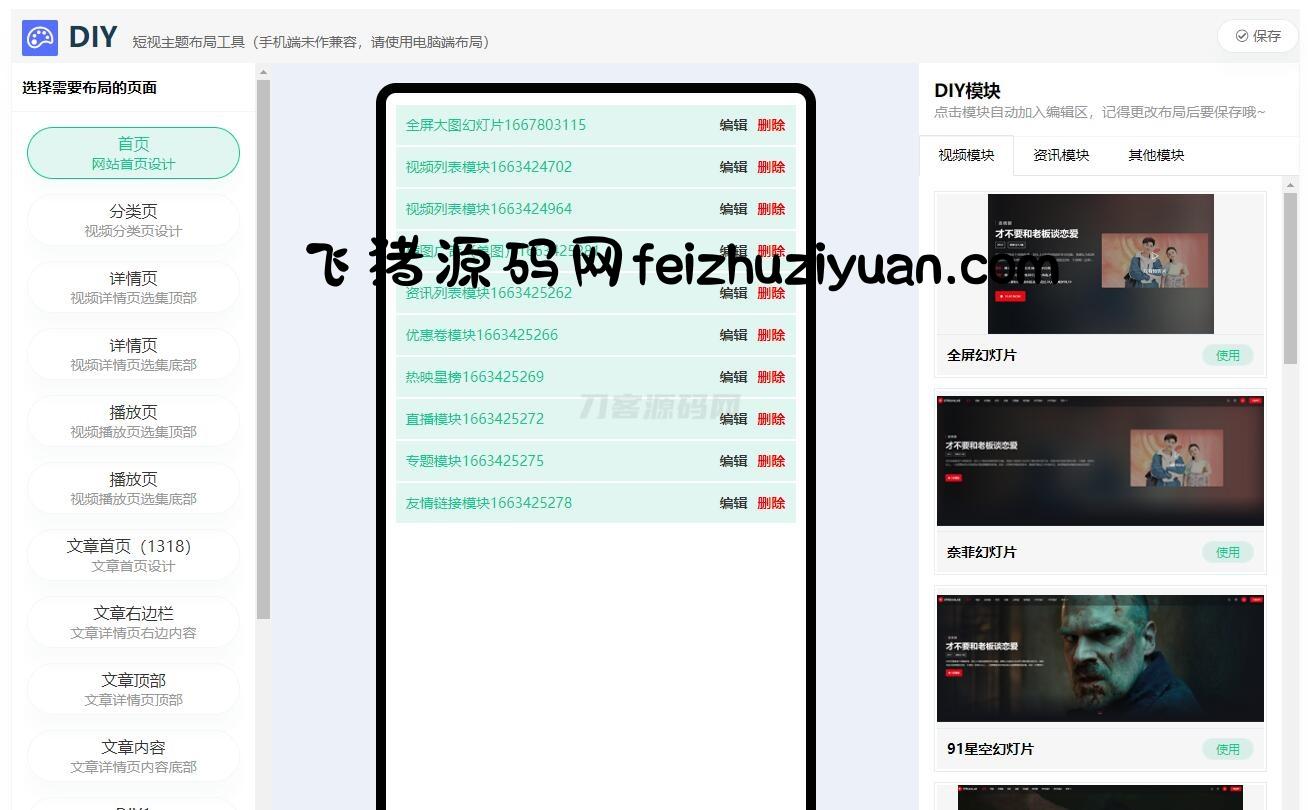1308x810 pixels.
Task: Switch to the 资讯模块 tab
Action: pos(1061,155)
